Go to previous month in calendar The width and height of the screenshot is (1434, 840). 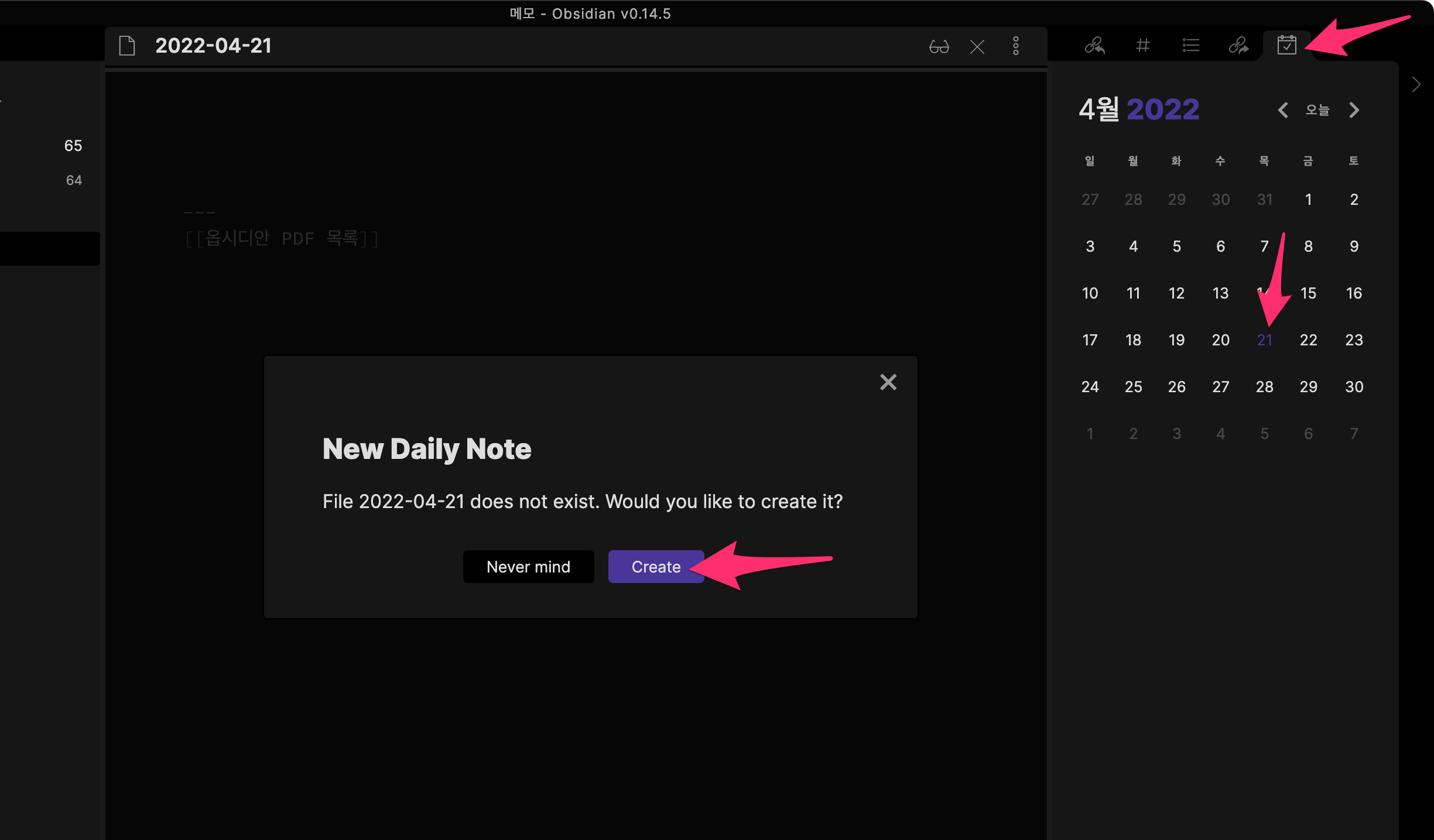tap(1283, 110)
